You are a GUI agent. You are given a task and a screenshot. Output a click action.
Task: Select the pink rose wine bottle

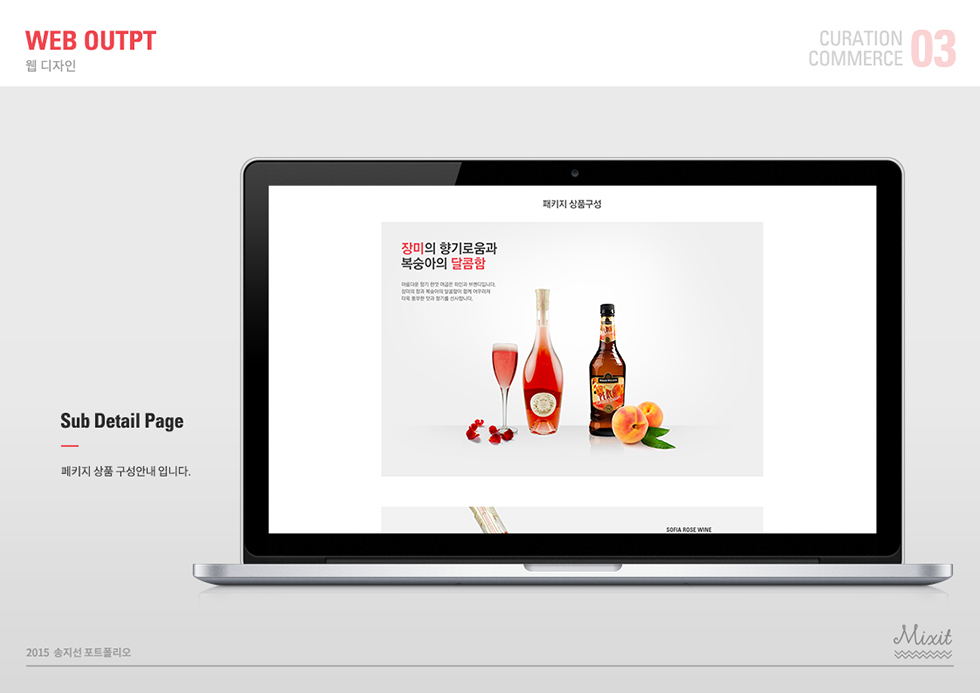(543, 368)
